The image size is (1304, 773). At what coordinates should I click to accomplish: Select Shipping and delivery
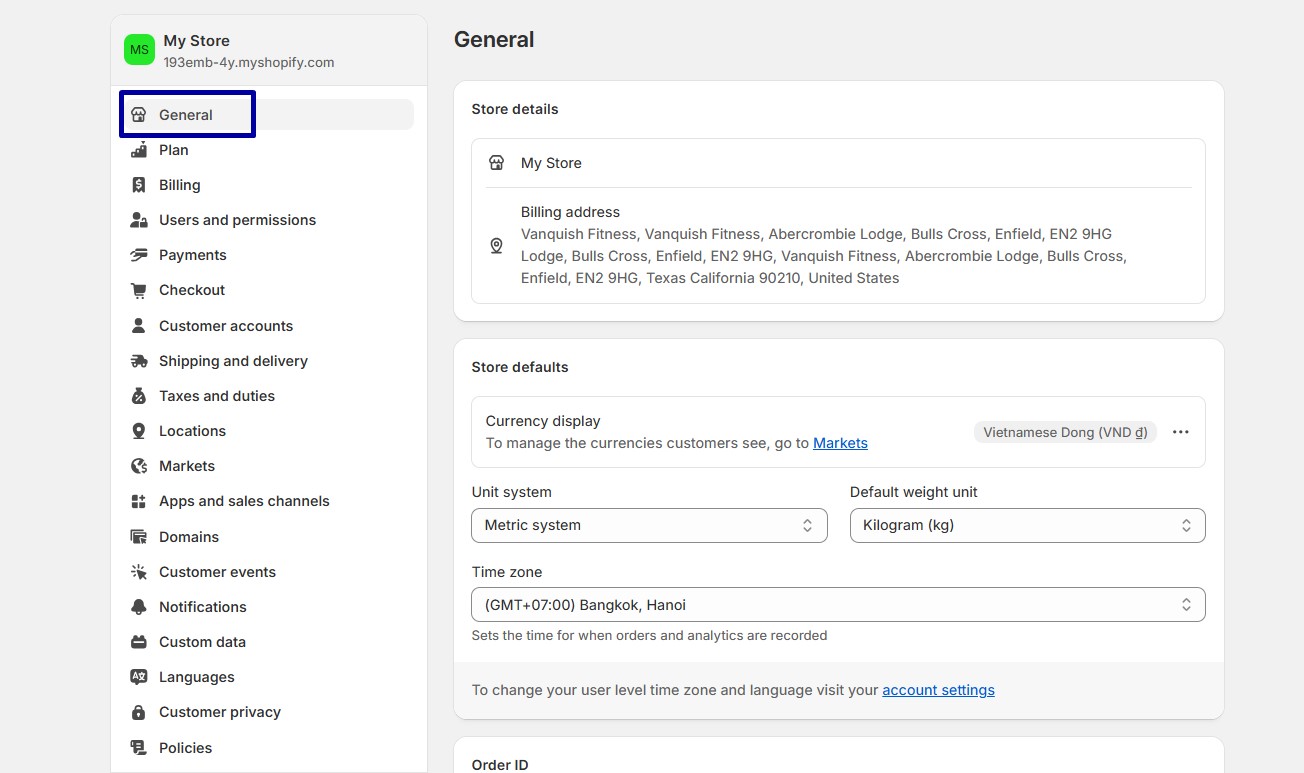coord(268,361)
